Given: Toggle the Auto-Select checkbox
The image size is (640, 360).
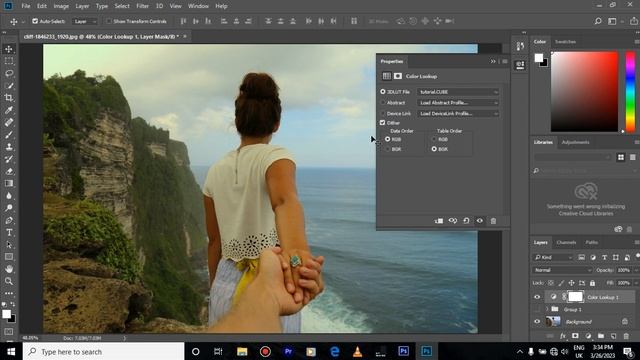Looking at the screenshot, I should tap(35, 21).
